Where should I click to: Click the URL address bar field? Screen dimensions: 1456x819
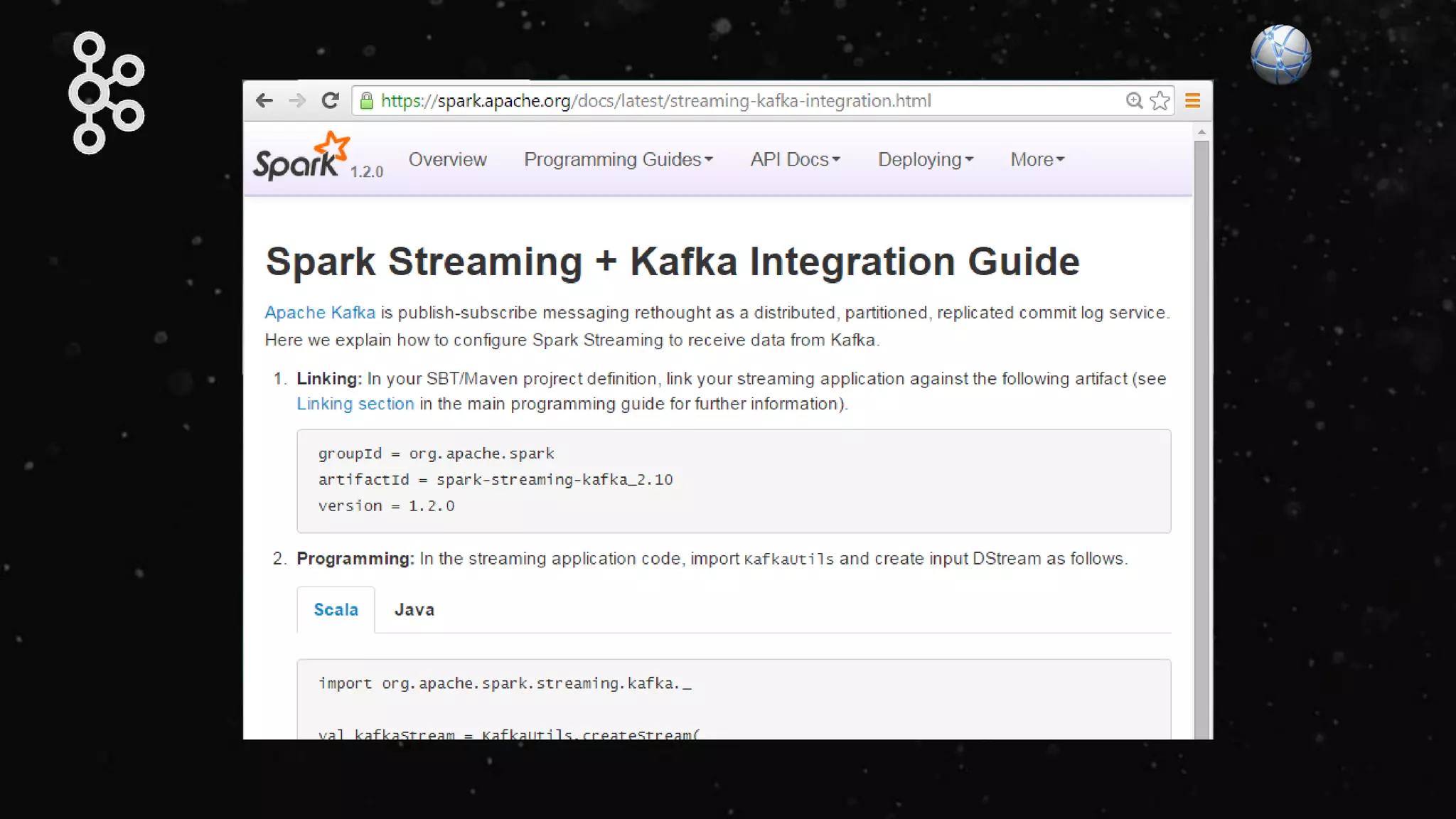[711, 101]
